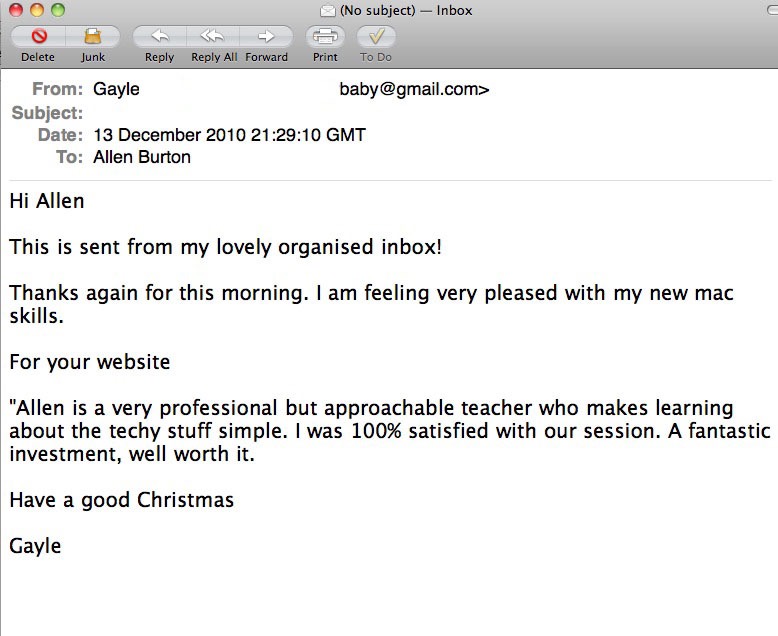Image resolution: width=778 pixels, height=636 pixels.
Task: Print the email
Action: point(325,37)
